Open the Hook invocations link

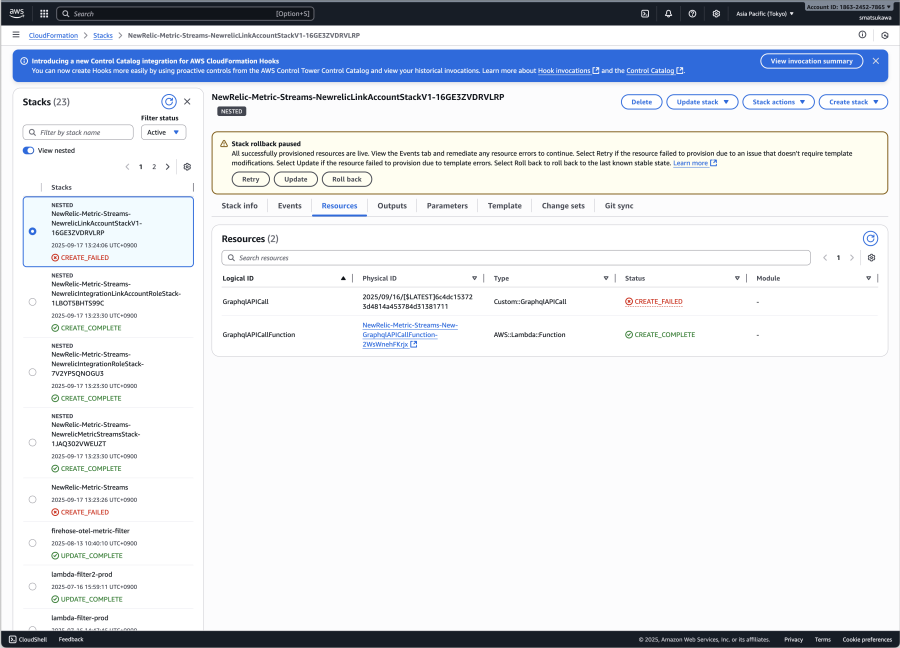click(x=568, y=71)
